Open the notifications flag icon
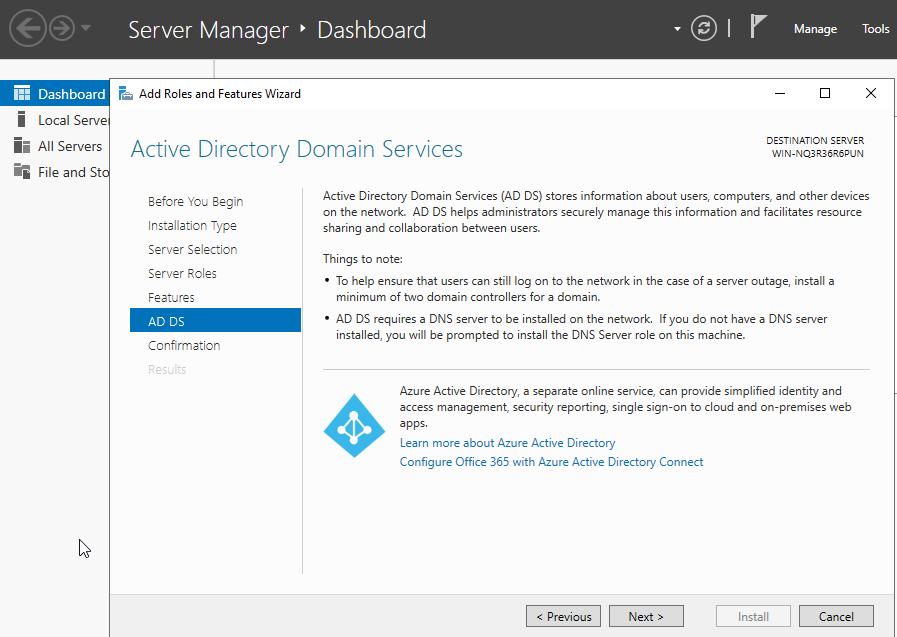Viewport: 897px width, 637px height. [x=759, y=28]
